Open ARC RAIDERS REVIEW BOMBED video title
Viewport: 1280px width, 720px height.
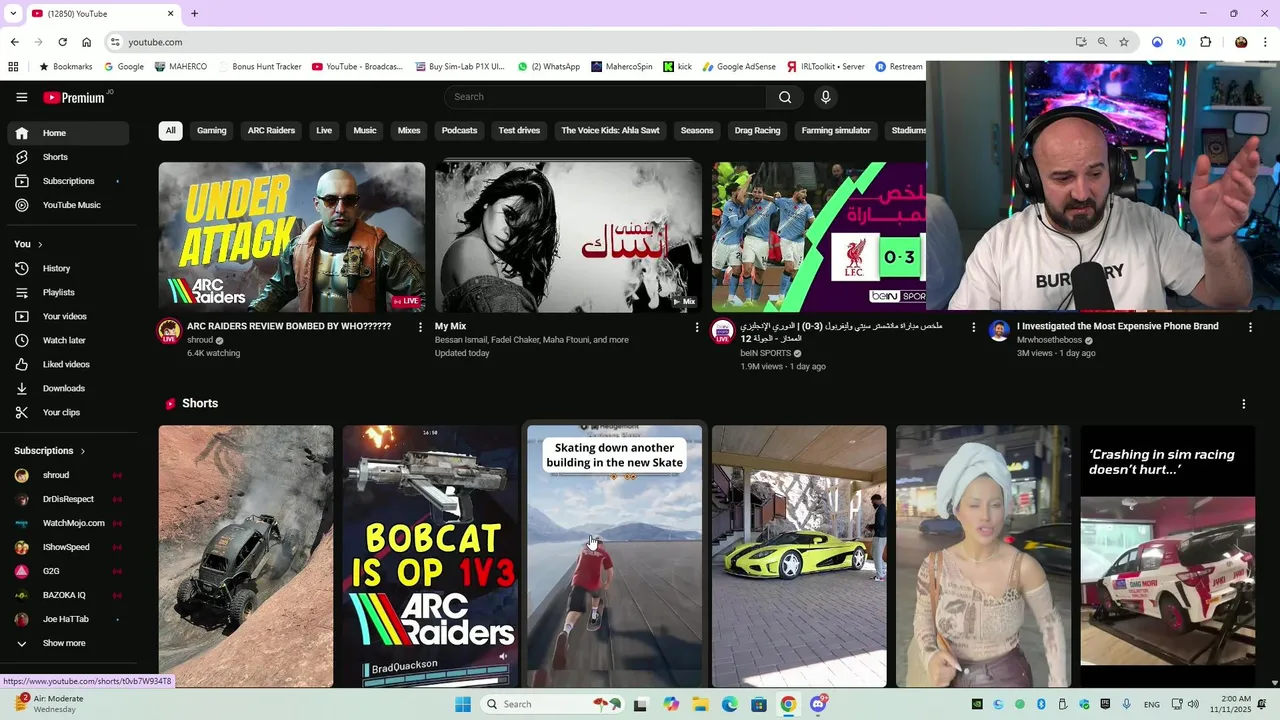pyautogui.click(x=289, y=326)
